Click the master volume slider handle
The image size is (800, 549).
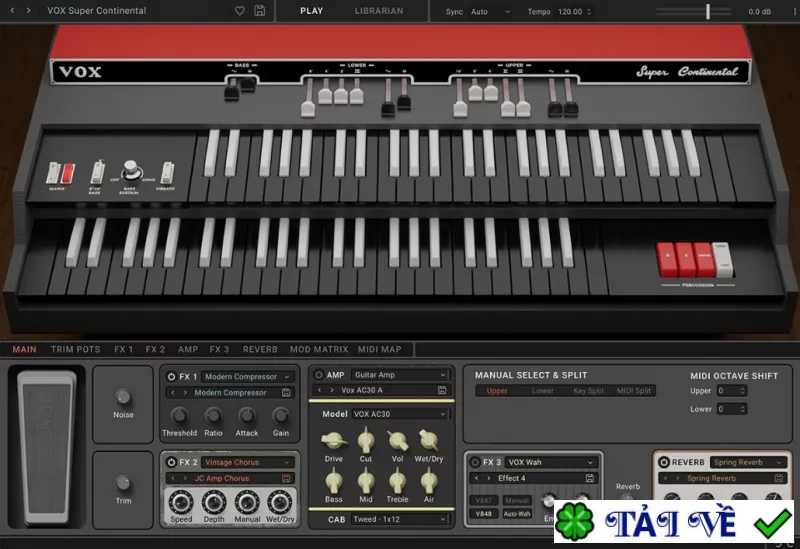708,11
